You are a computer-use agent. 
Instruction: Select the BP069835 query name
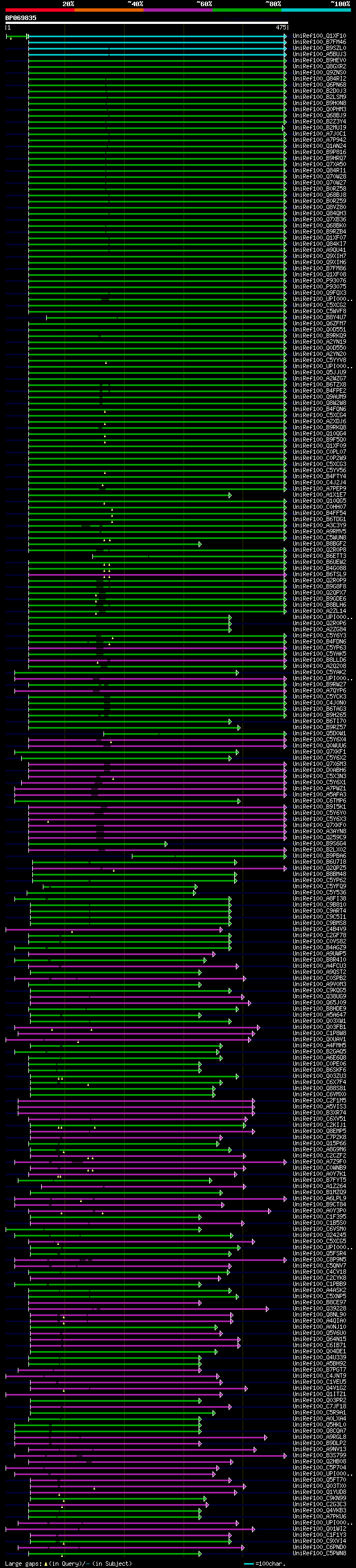click(21, 18)
